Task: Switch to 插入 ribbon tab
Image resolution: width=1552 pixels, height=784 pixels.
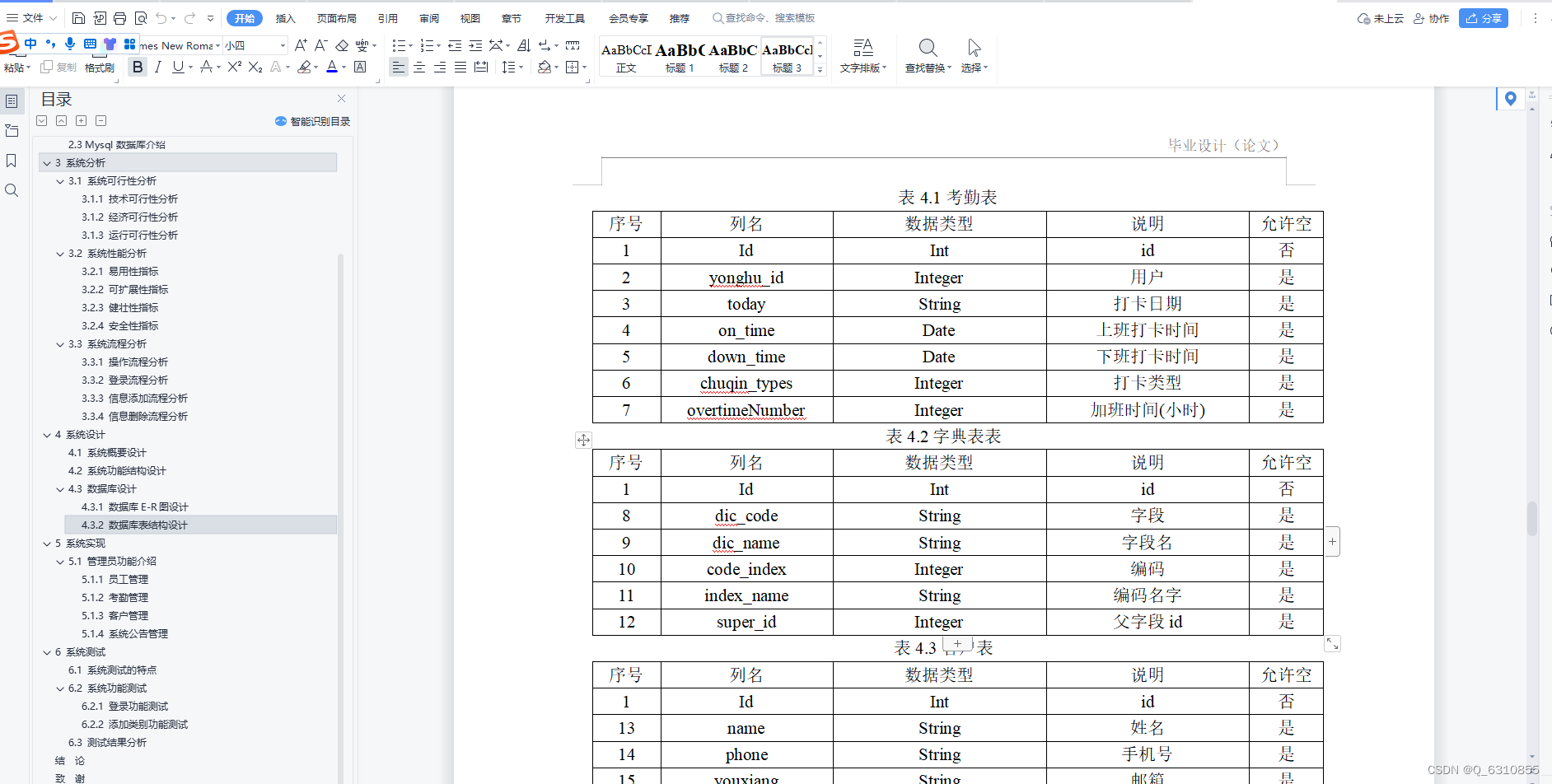Action: click(x=285, y=18)
